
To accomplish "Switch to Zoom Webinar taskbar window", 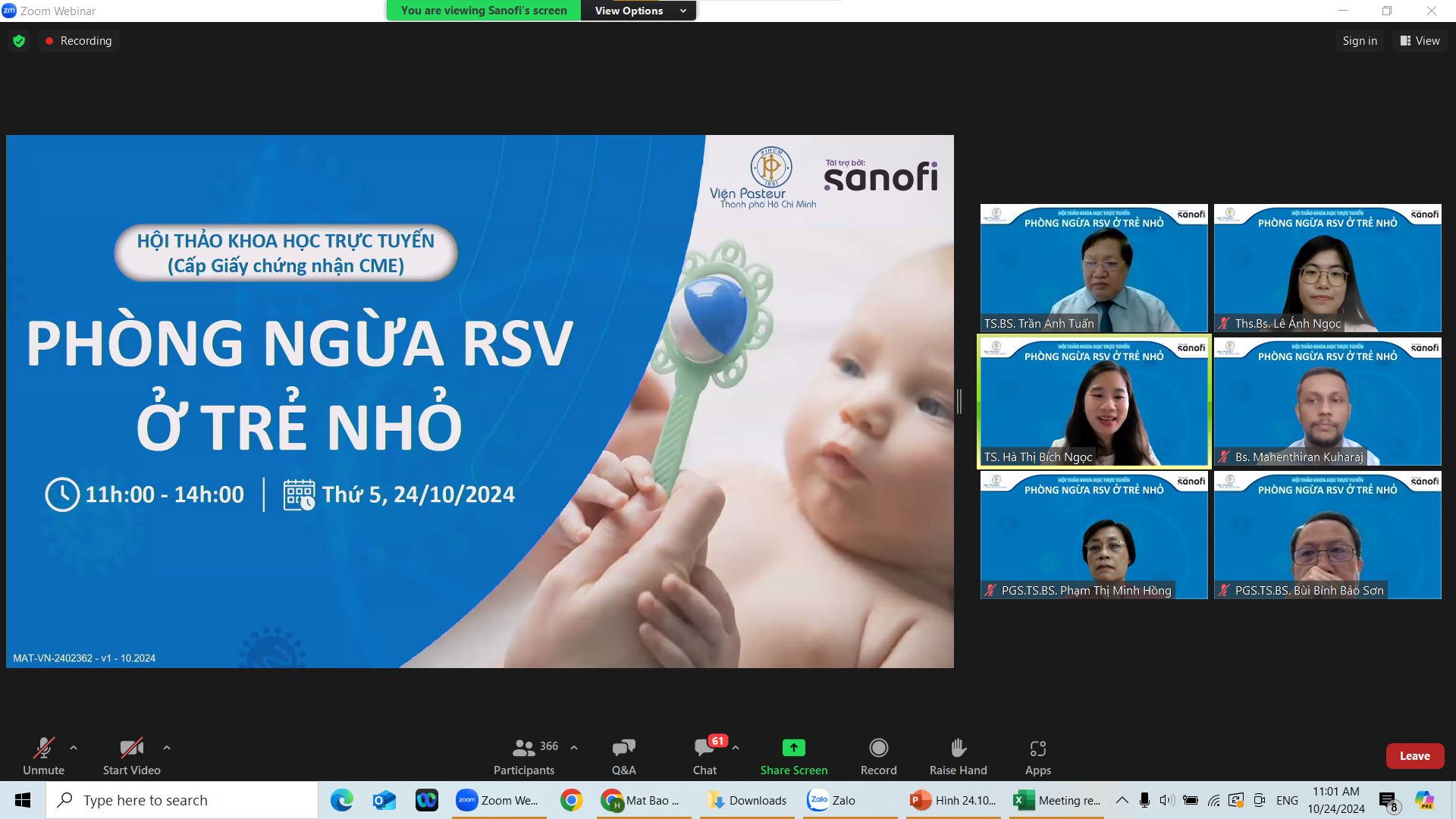I will 498,799.
